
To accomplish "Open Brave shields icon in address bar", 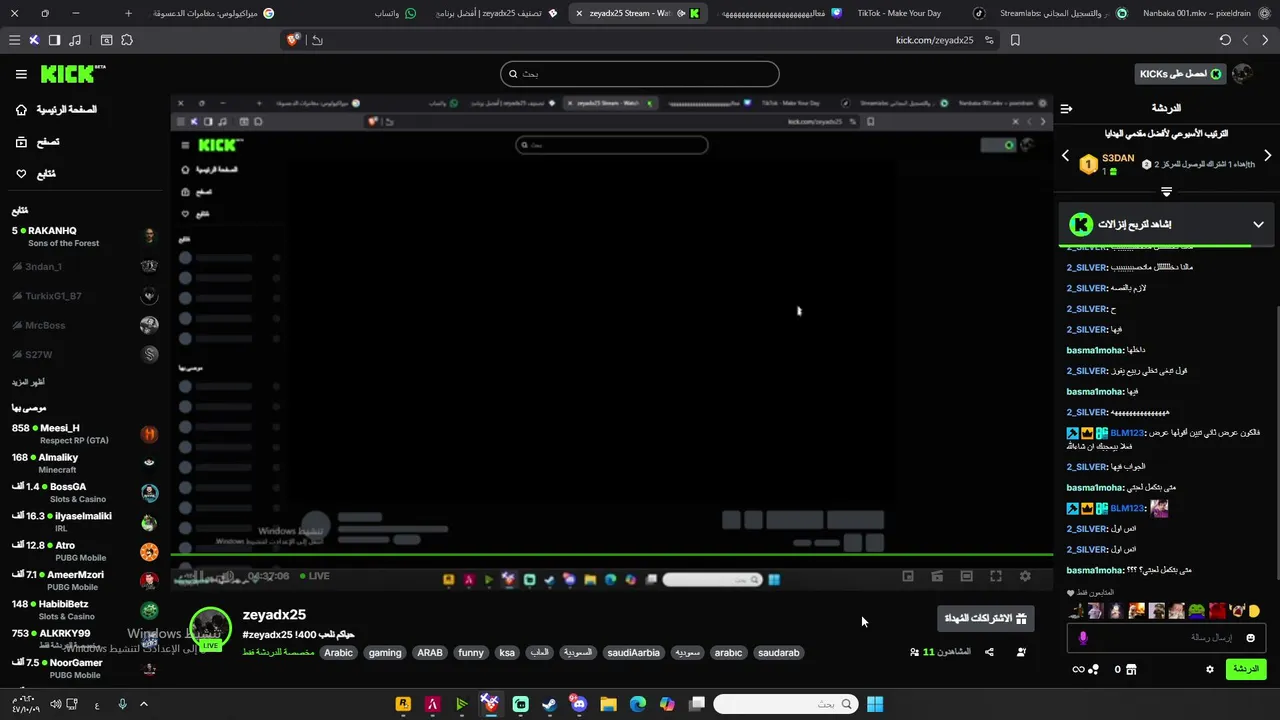I will click(x=292, y=40).
